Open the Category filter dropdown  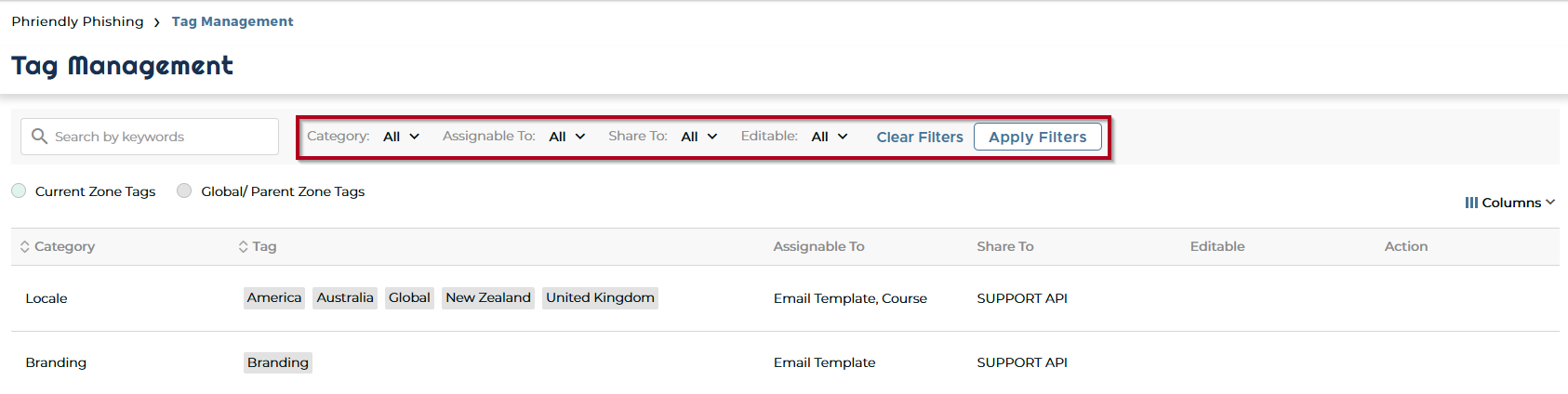401,137
